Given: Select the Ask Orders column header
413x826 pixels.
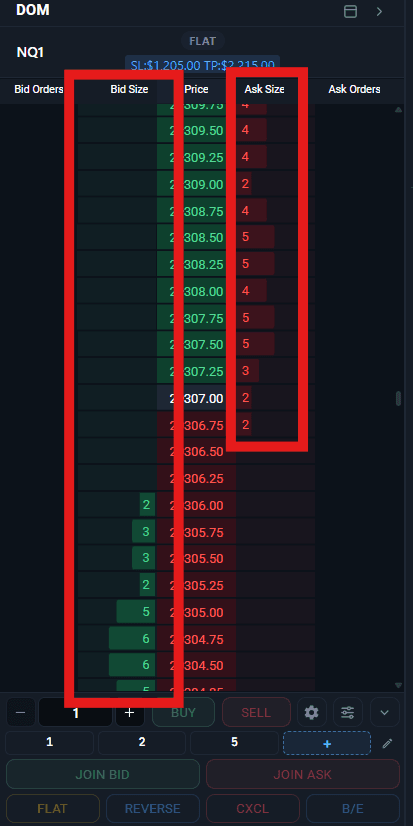Looking at the screenshot, I should pos(355,89).
